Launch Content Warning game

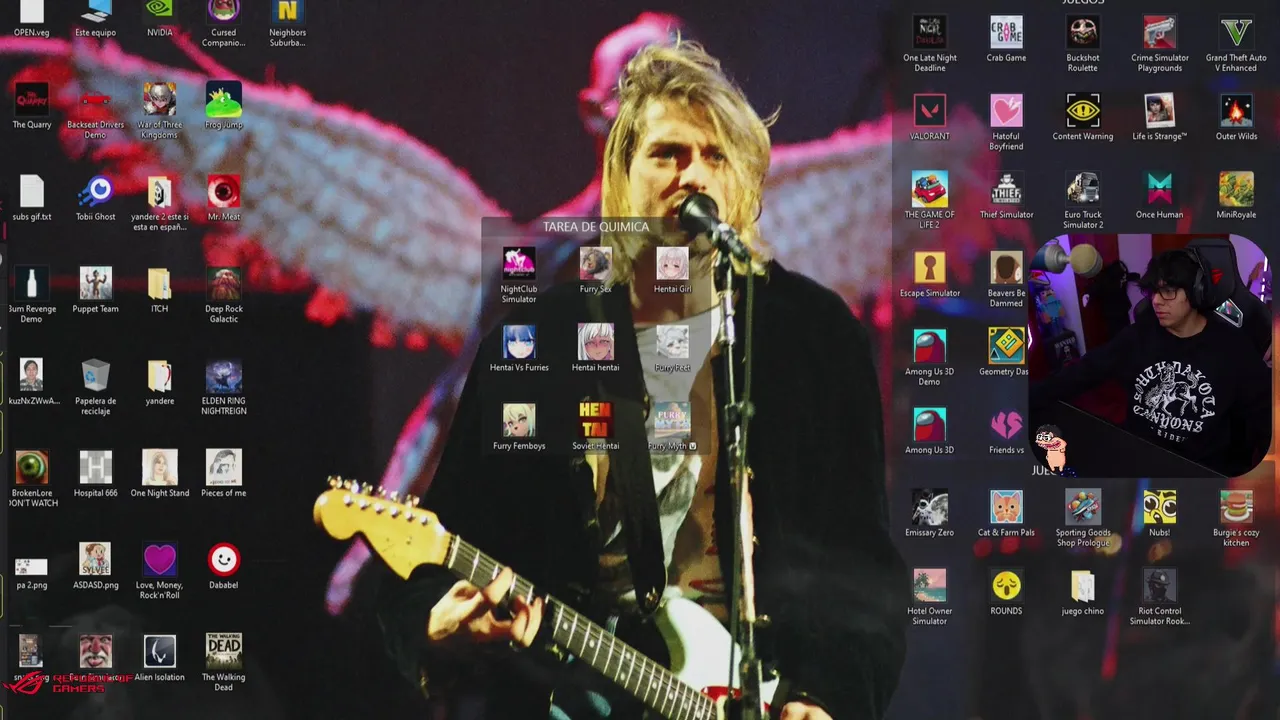coord(1082,111)
